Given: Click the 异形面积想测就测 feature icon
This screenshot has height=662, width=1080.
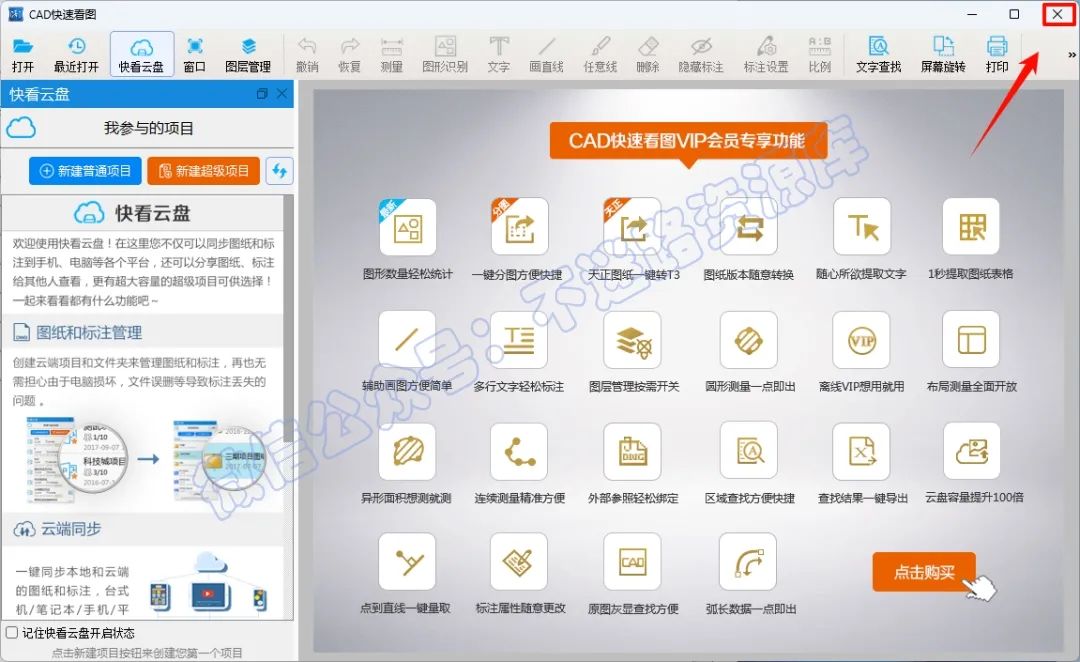Looking at the screenshot, I should 407,451.
